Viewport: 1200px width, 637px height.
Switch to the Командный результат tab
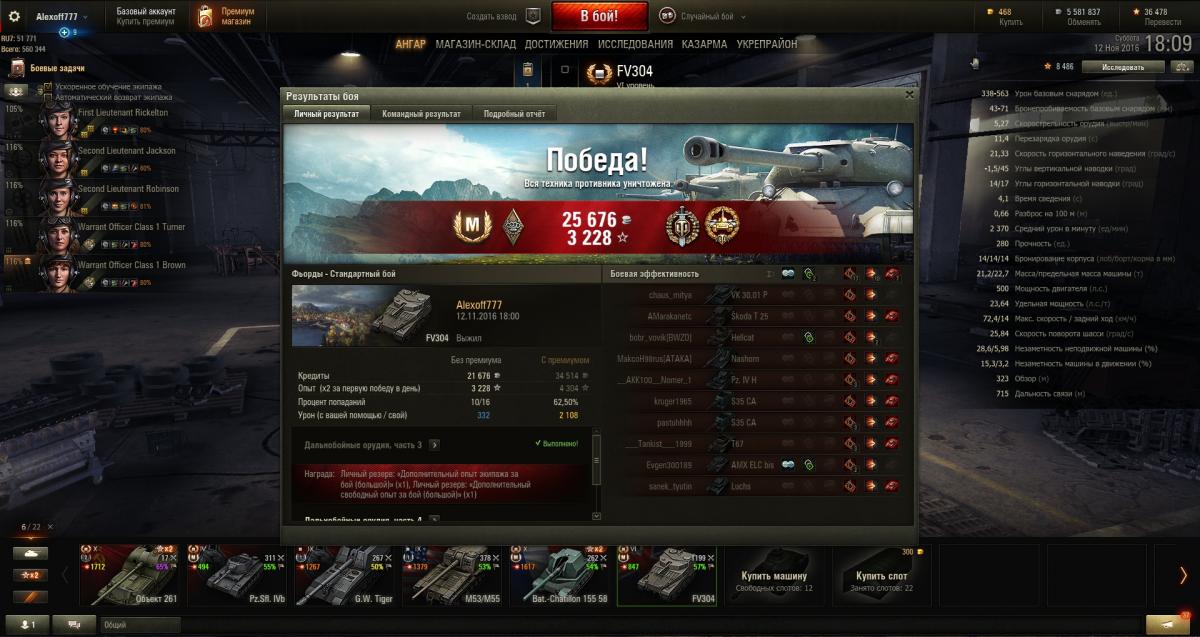pyautogui.click(x=421, y=114)
